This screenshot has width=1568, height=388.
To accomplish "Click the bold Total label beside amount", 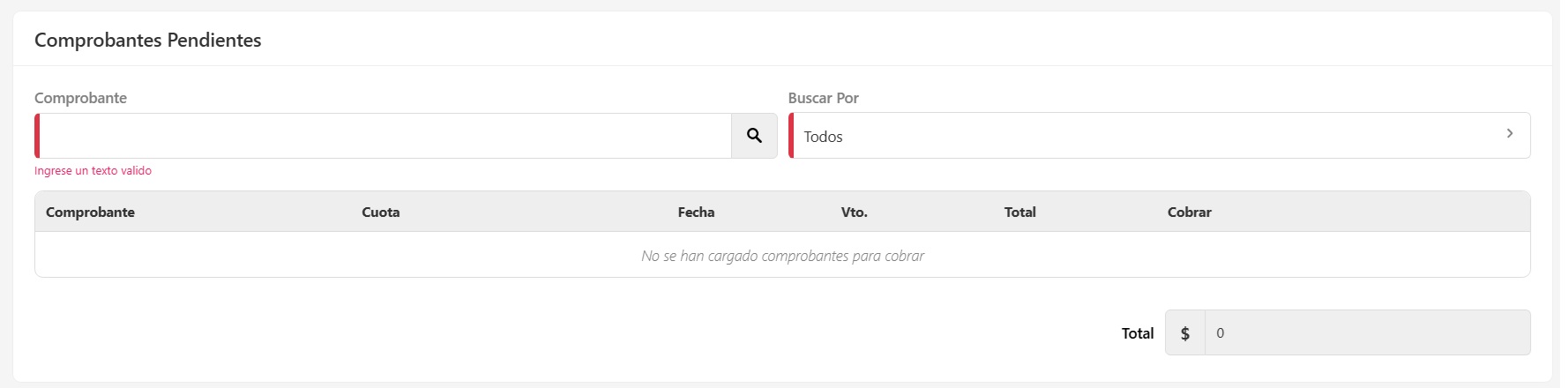I will click(x=1137, y=333).
